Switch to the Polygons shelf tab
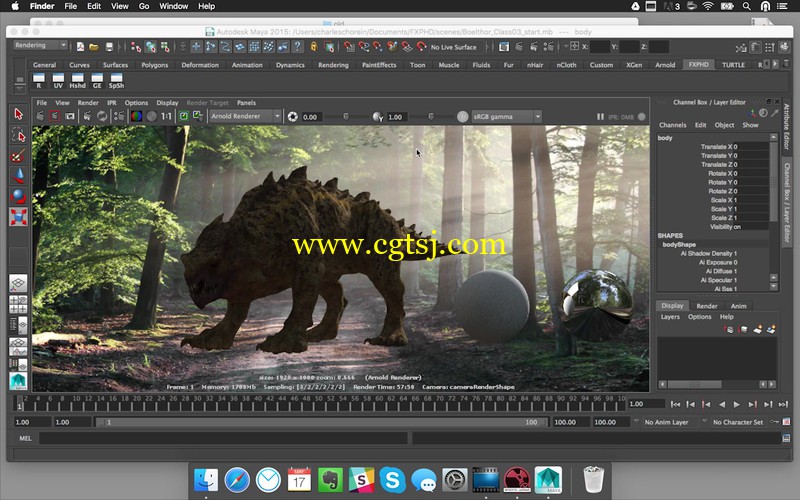The height and width of the screenshot is (500, 800). [155, 65]
